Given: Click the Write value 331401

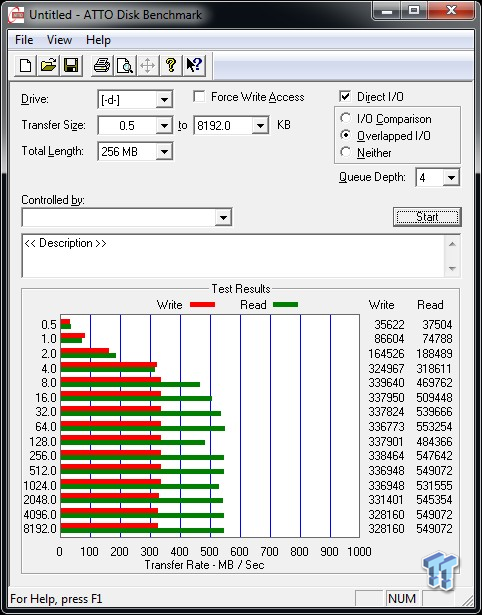Looking at the screenshot, I should (386, 500).
